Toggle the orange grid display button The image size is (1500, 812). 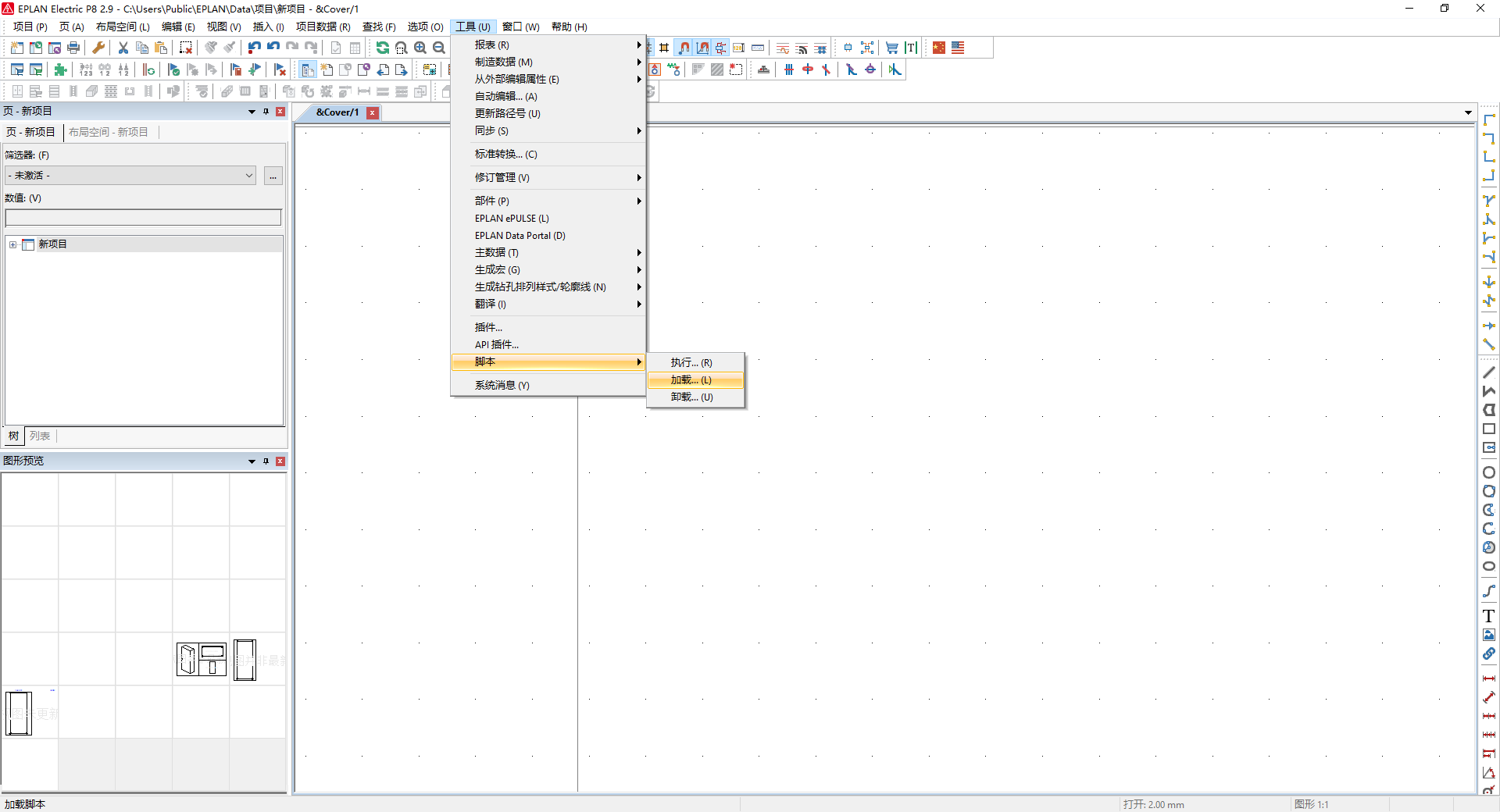point(664,48)
